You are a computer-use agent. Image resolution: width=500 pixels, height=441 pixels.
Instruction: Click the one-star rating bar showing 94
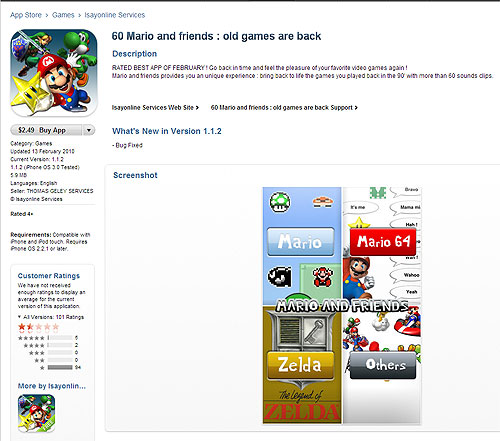click(x=60, y=367)
